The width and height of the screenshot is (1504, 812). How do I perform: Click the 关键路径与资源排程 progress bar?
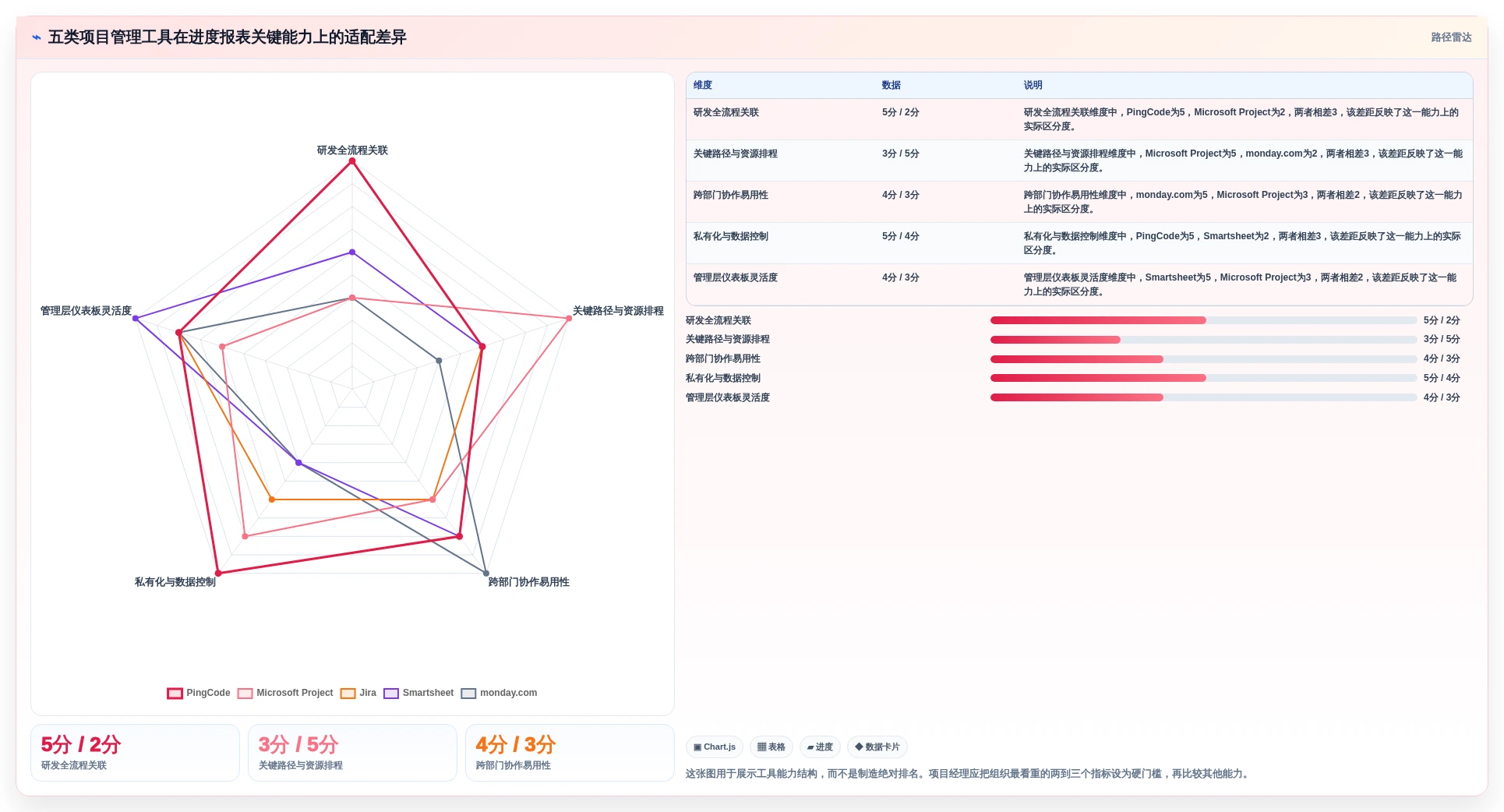pyautogui.click(x=1204, y=340)
